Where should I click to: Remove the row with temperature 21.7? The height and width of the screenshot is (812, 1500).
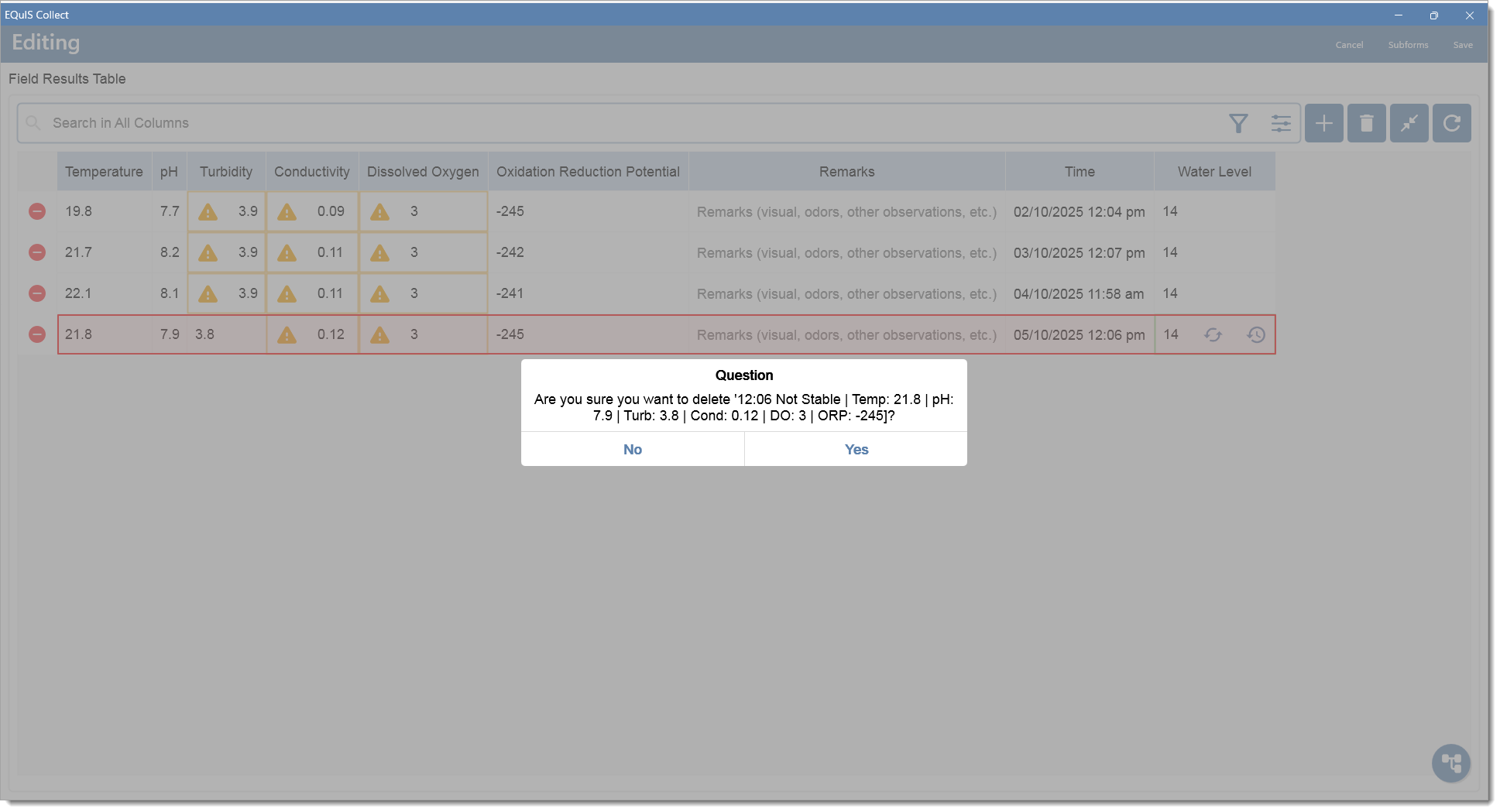click(37, 252)
